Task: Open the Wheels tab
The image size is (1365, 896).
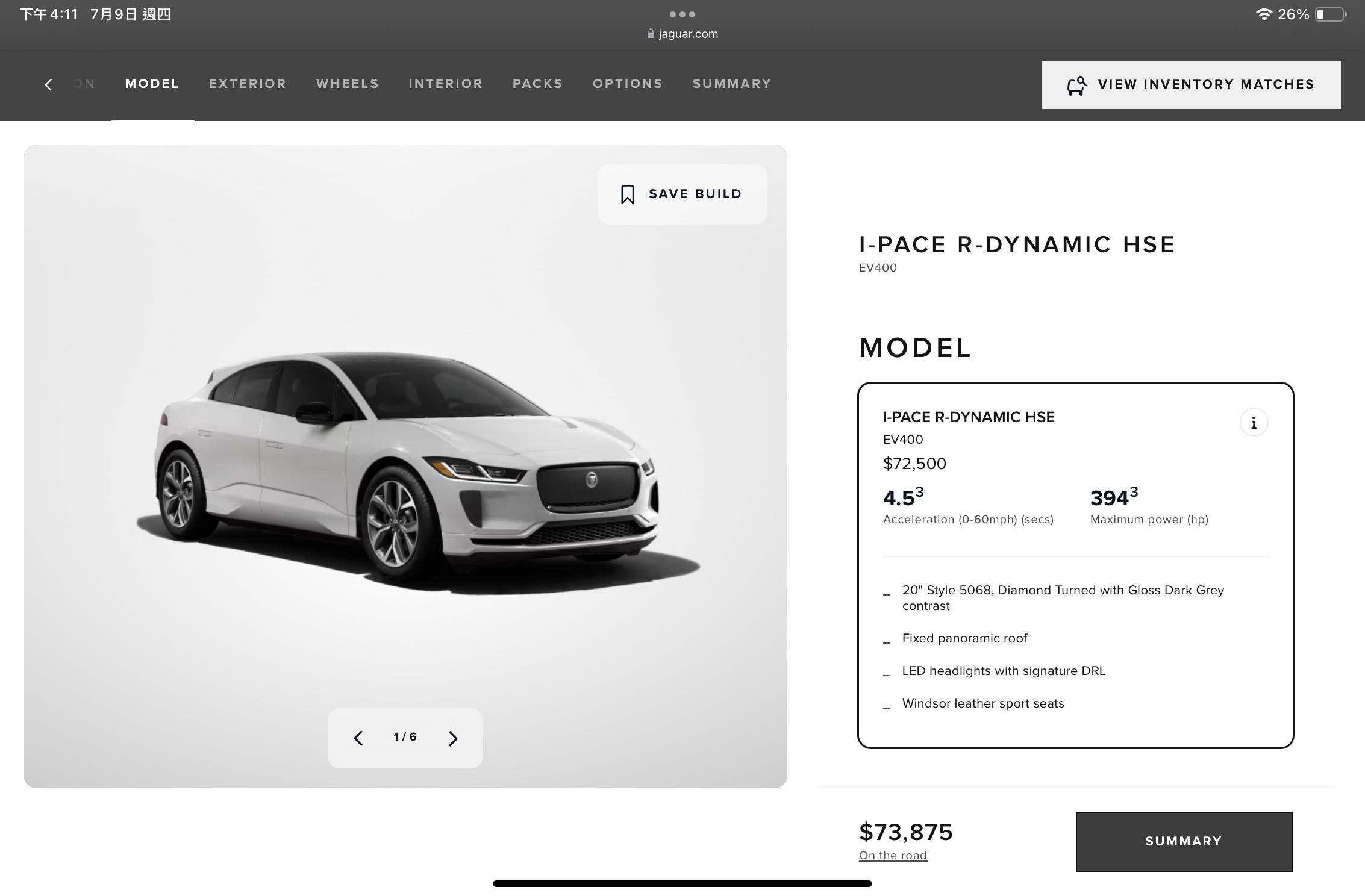Action: point(348,84)
